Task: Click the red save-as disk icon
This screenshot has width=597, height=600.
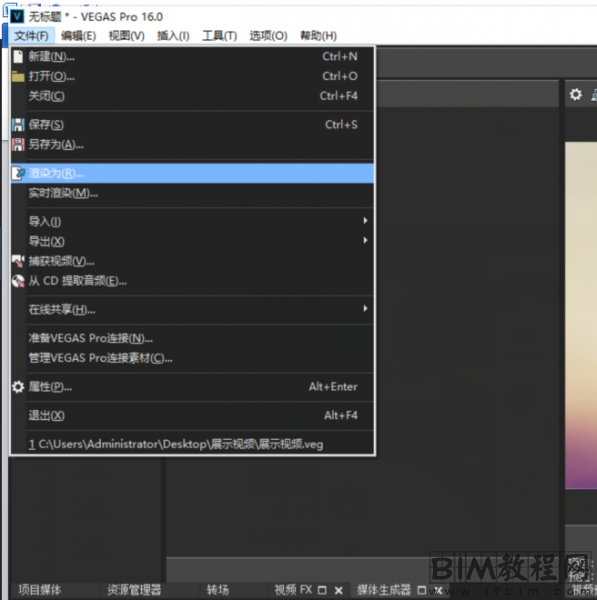Action: (x=18, y=145)
